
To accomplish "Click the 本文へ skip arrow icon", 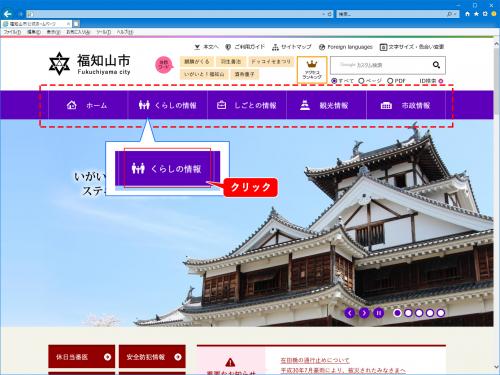I will point(197,47).
